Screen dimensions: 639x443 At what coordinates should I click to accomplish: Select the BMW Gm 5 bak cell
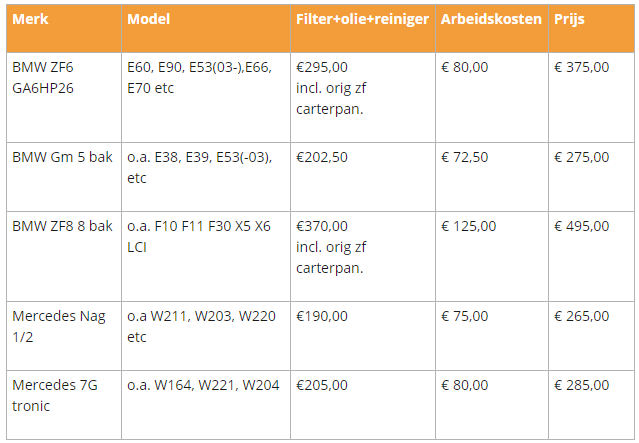(62, 157)
